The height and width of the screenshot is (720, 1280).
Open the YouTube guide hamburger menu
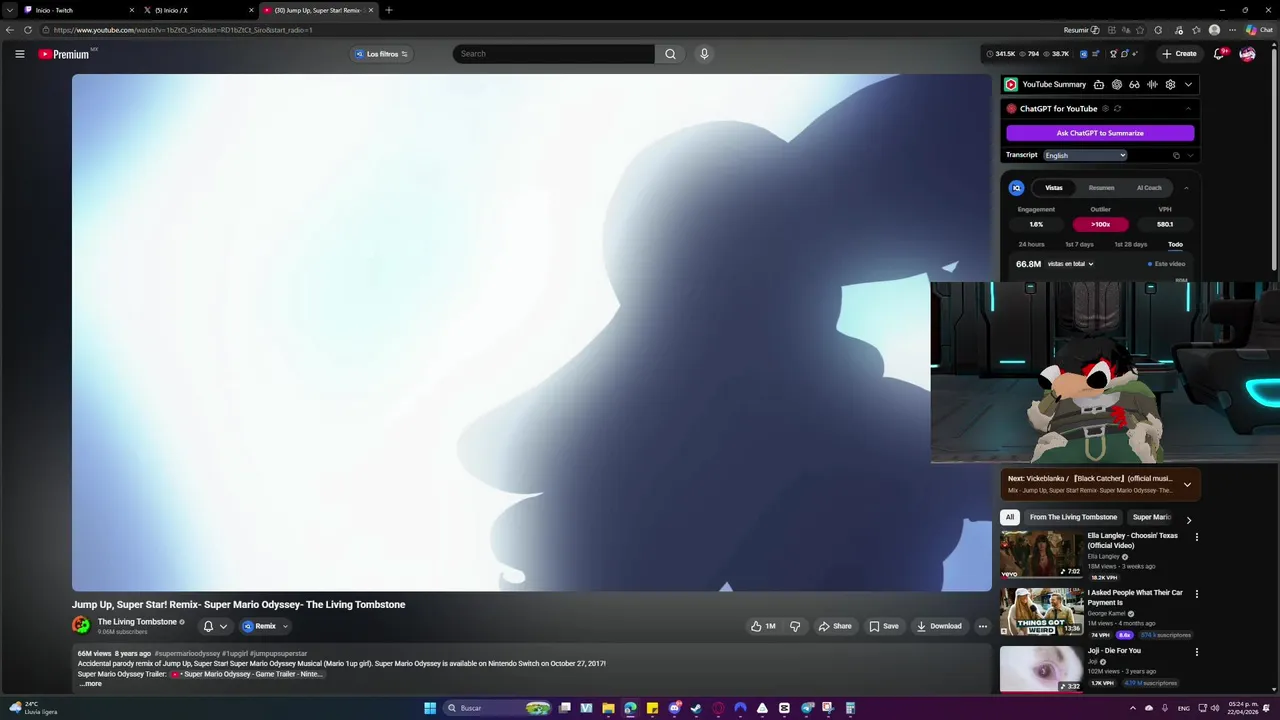coord(19,54)
